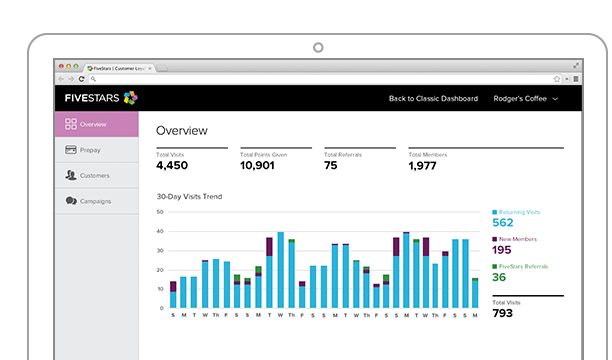This screenshot has height=360, width=612.
Task: Click the macOS green zoom button
Action: pos(76,66)
